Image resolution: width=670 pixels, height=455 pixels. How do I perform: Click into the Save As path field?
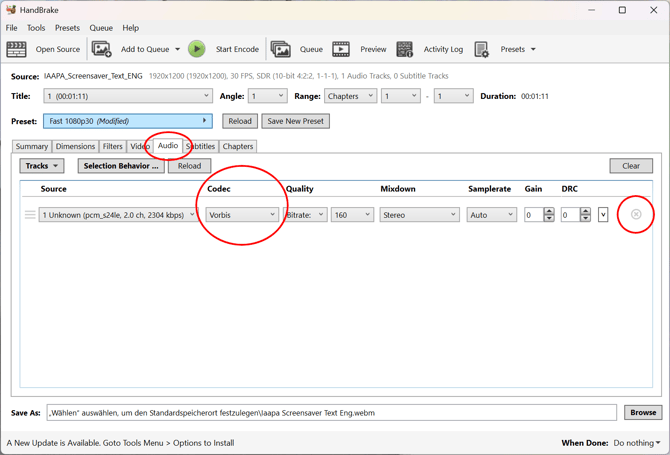click(332, 413)
